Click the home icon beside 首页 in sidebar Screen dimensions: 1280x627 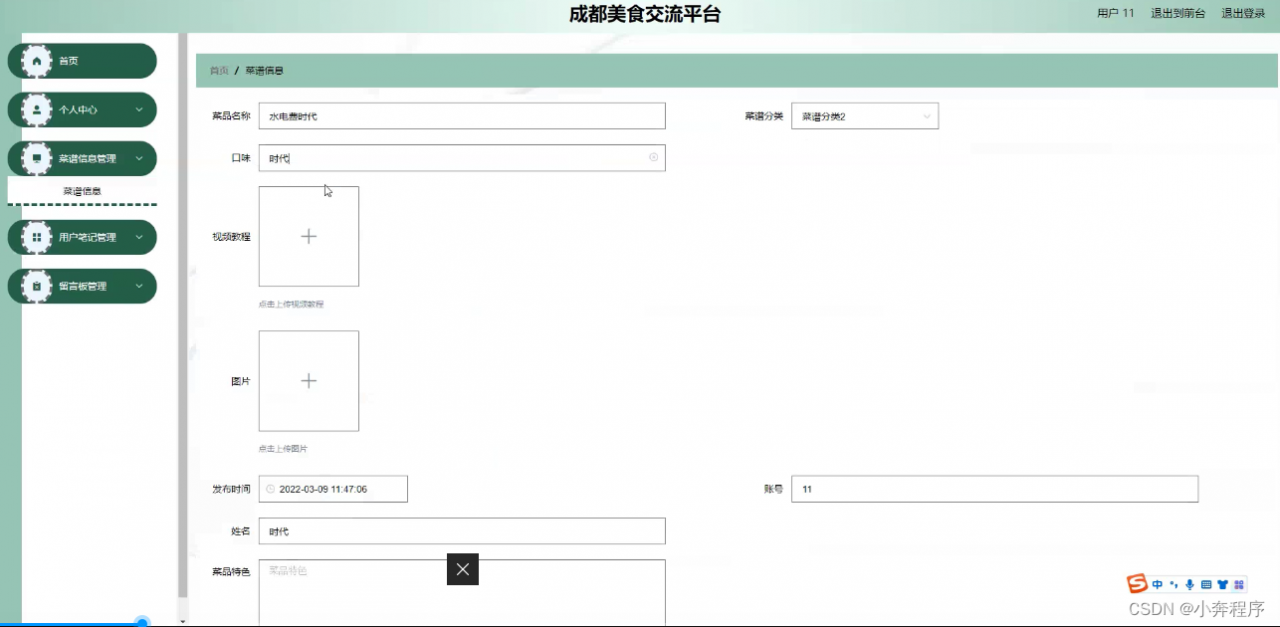[38, 60]
